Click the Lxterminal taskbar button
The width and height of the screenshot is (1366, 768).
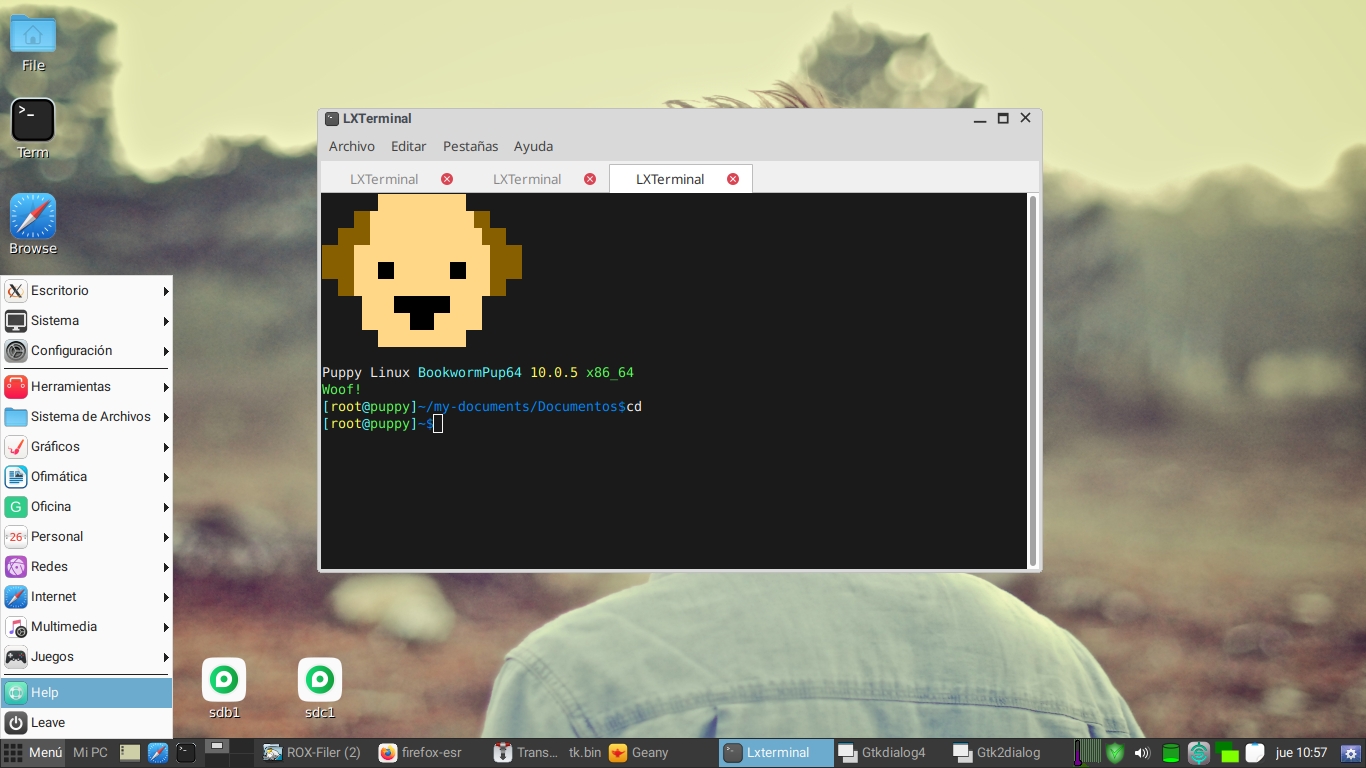775,753
